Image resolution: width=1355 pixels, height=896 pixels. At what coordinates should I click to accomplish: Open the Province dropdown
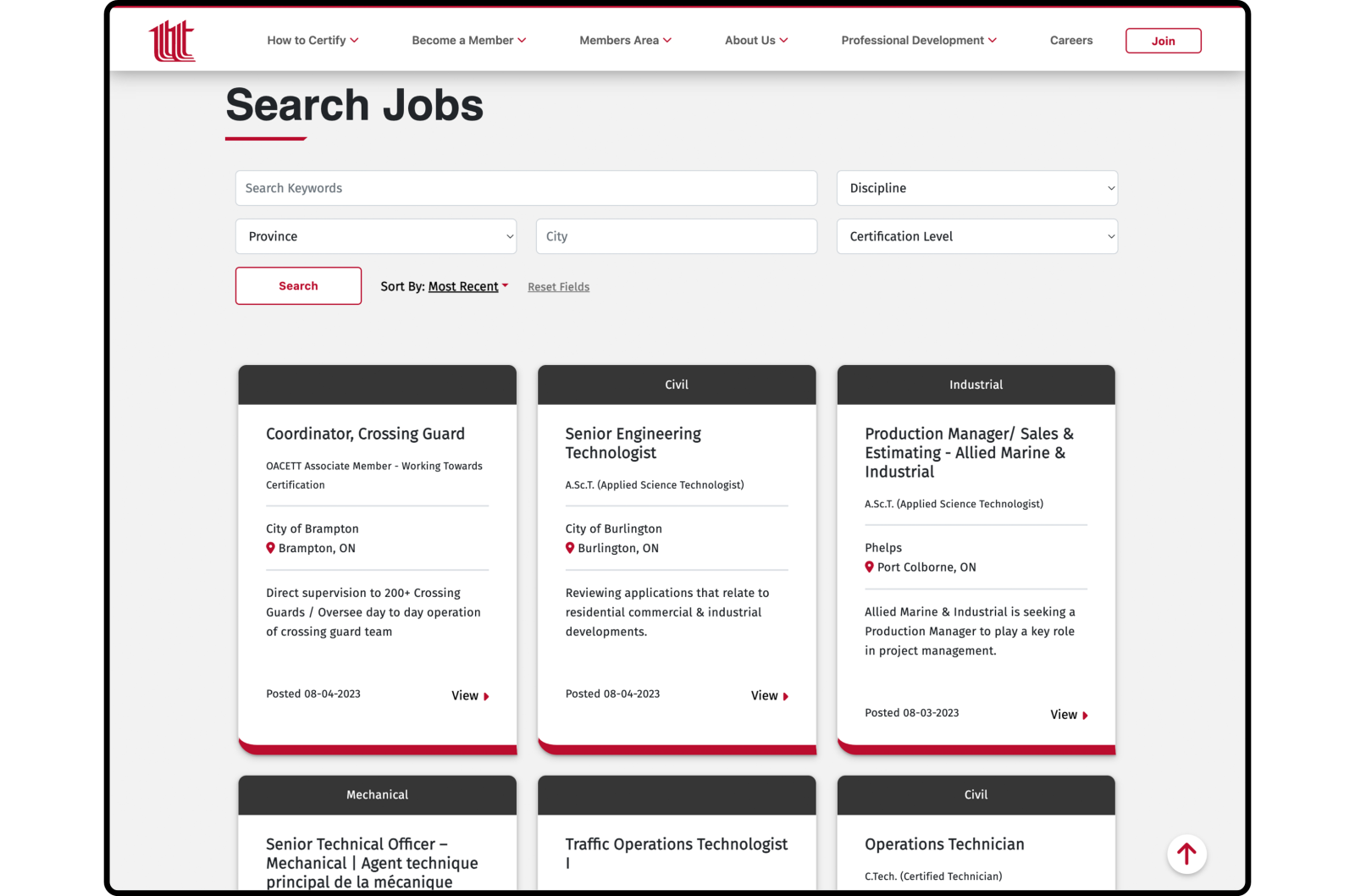tap(375, 236)
